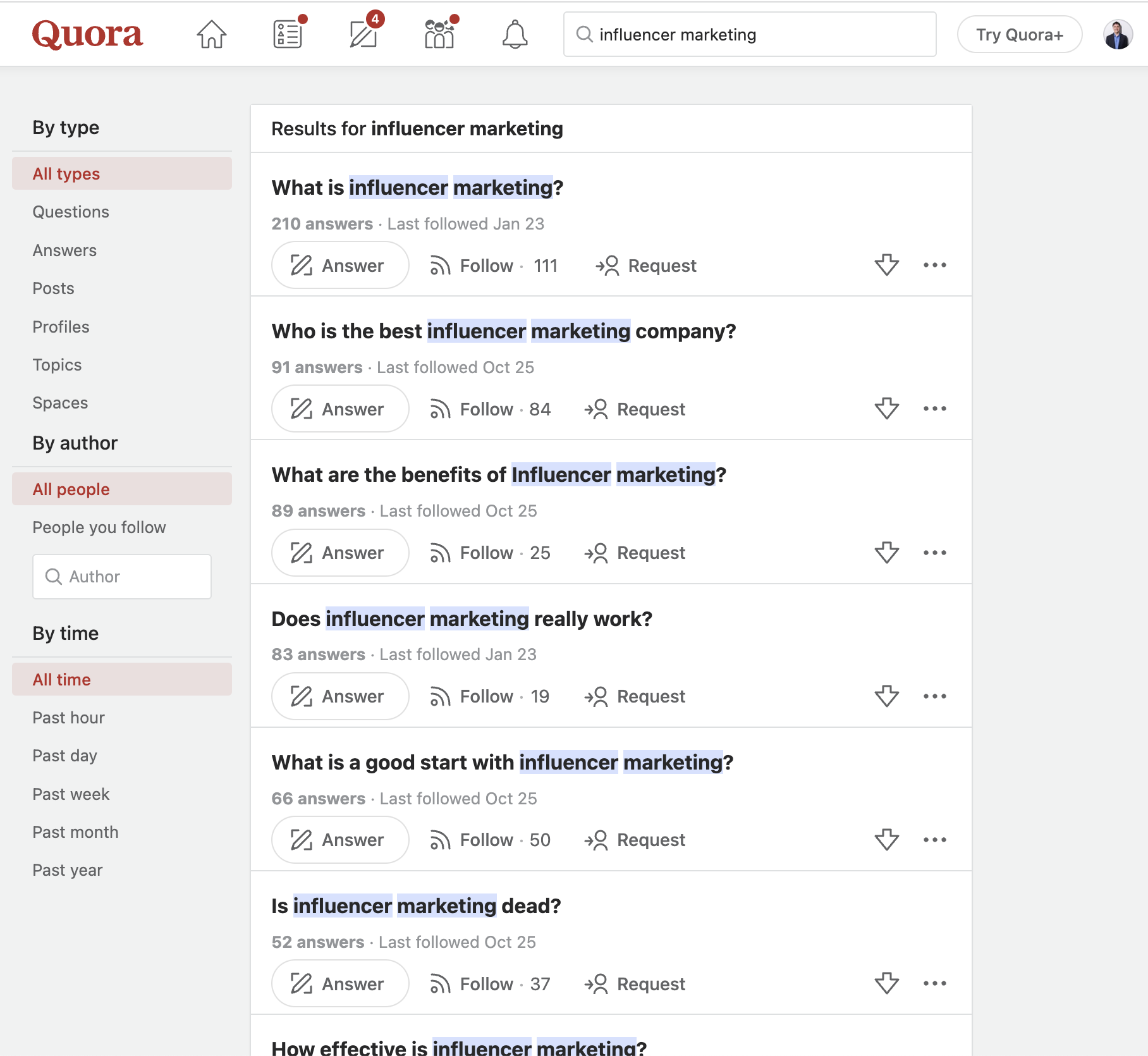Open the notifications bell icon

(x=515, y=34)
